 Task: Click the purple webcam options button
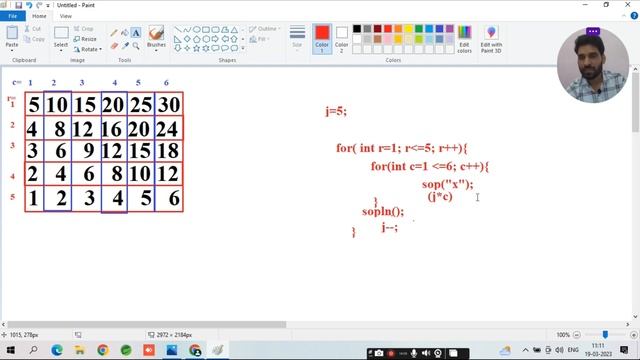pos(593,31)
